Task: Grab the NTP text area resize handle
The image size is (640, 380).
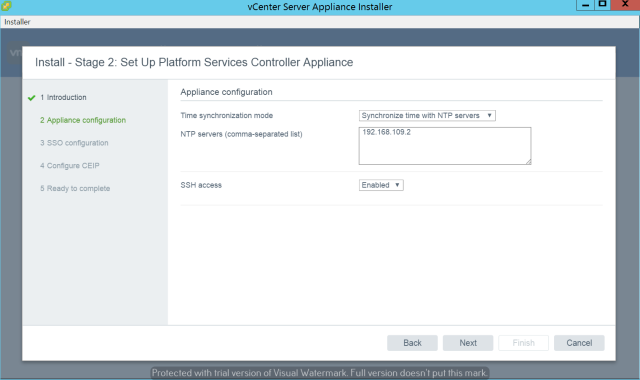Action: [x=528, y=162]
